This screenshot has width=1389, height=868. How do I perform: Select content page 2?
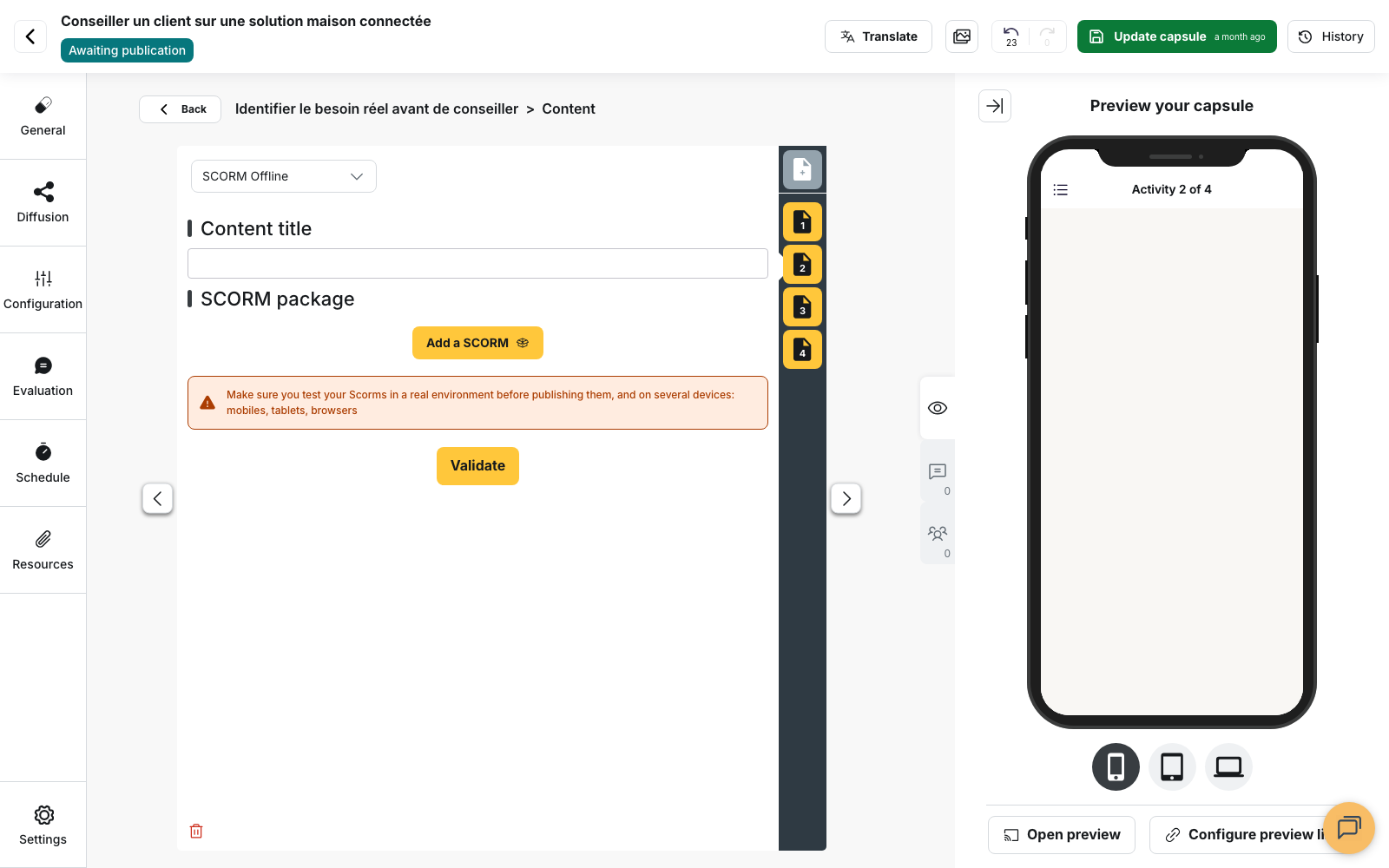(x=802, y=265)
